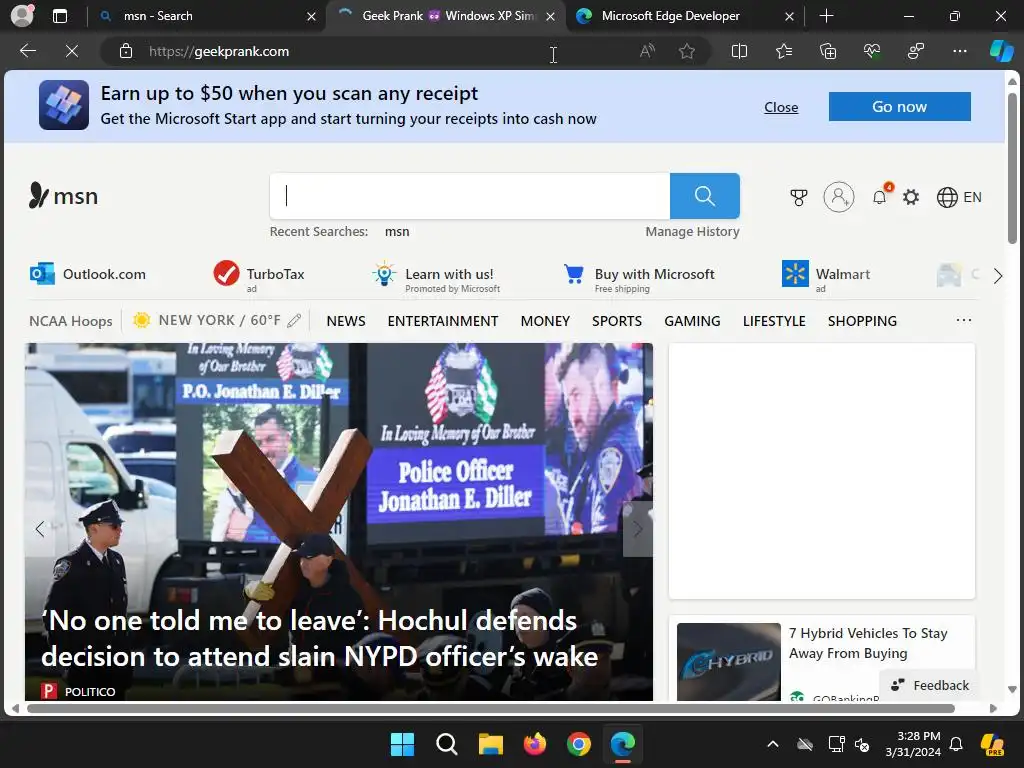Open the MONEY category

pos(545,321)
